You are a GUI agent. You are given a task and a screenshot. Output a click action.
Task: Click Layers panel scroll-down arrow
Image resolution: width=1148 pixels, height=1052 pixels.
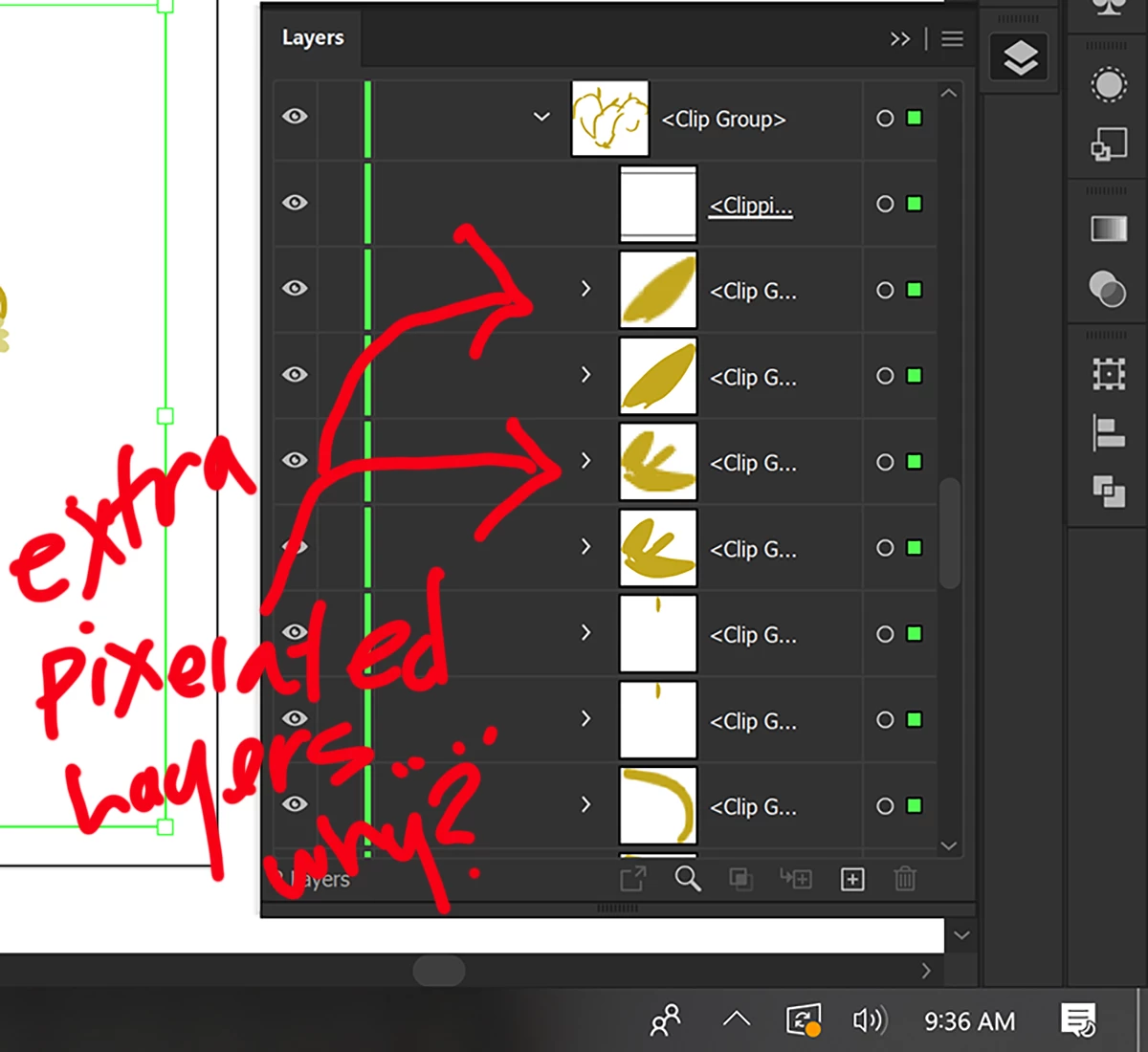948,845
